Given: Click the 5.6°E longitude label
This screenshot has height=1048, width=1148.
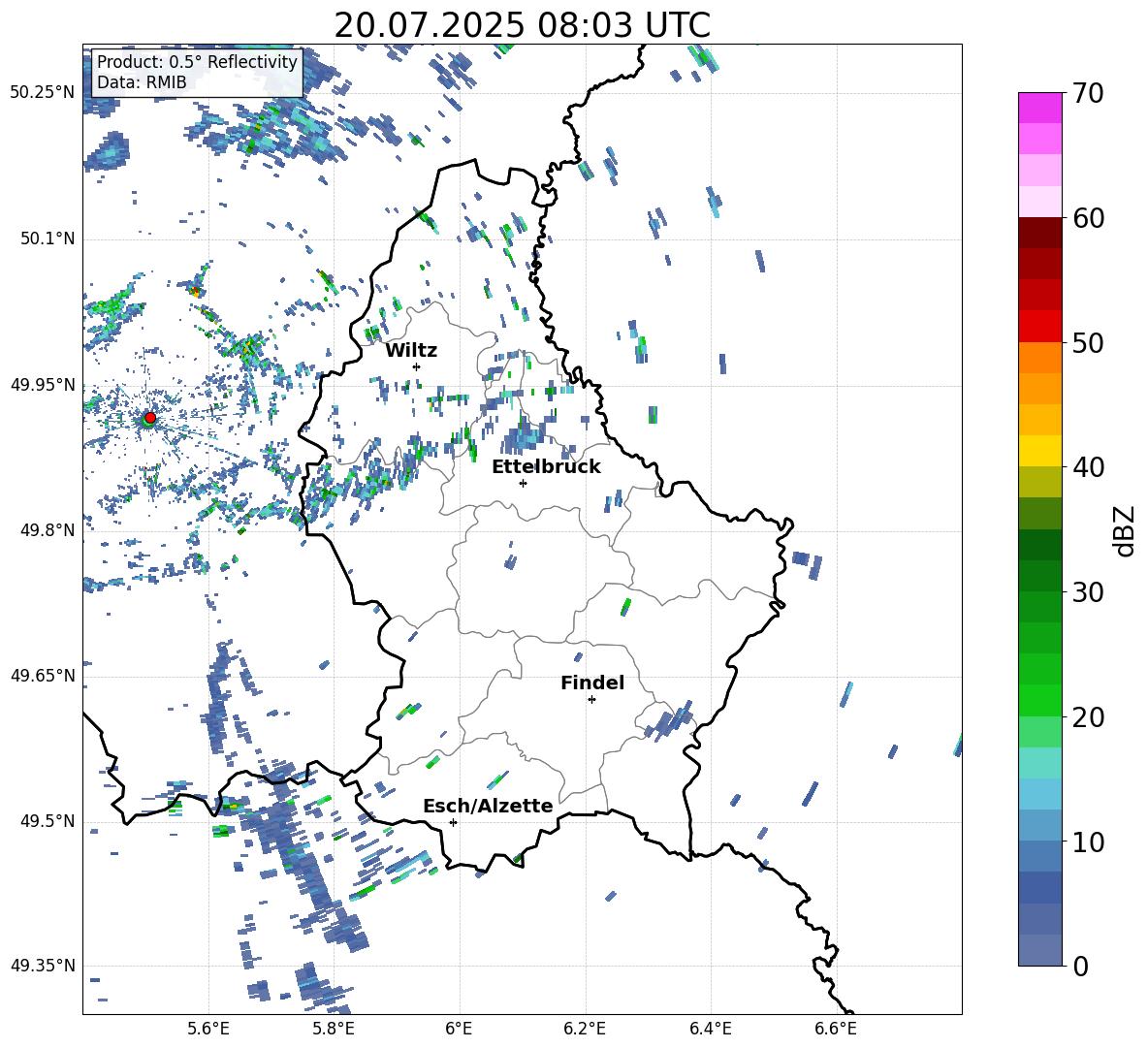Looking at the screenshot, I should point(208,1029).
